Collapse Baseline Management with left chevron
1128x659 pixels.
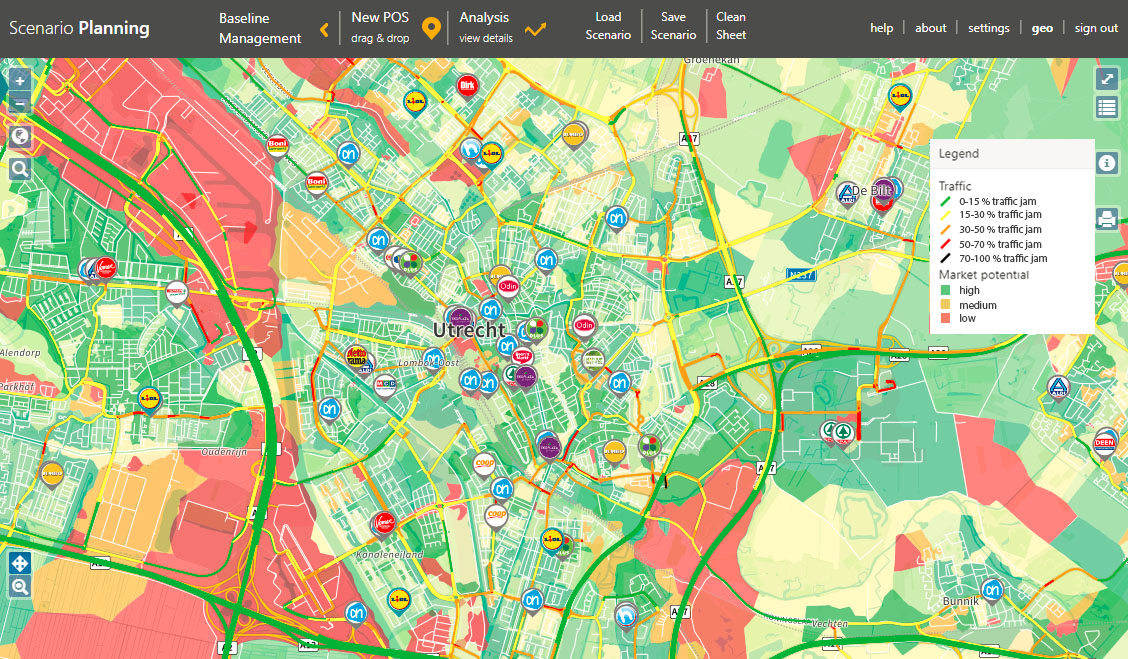point(324,29)
